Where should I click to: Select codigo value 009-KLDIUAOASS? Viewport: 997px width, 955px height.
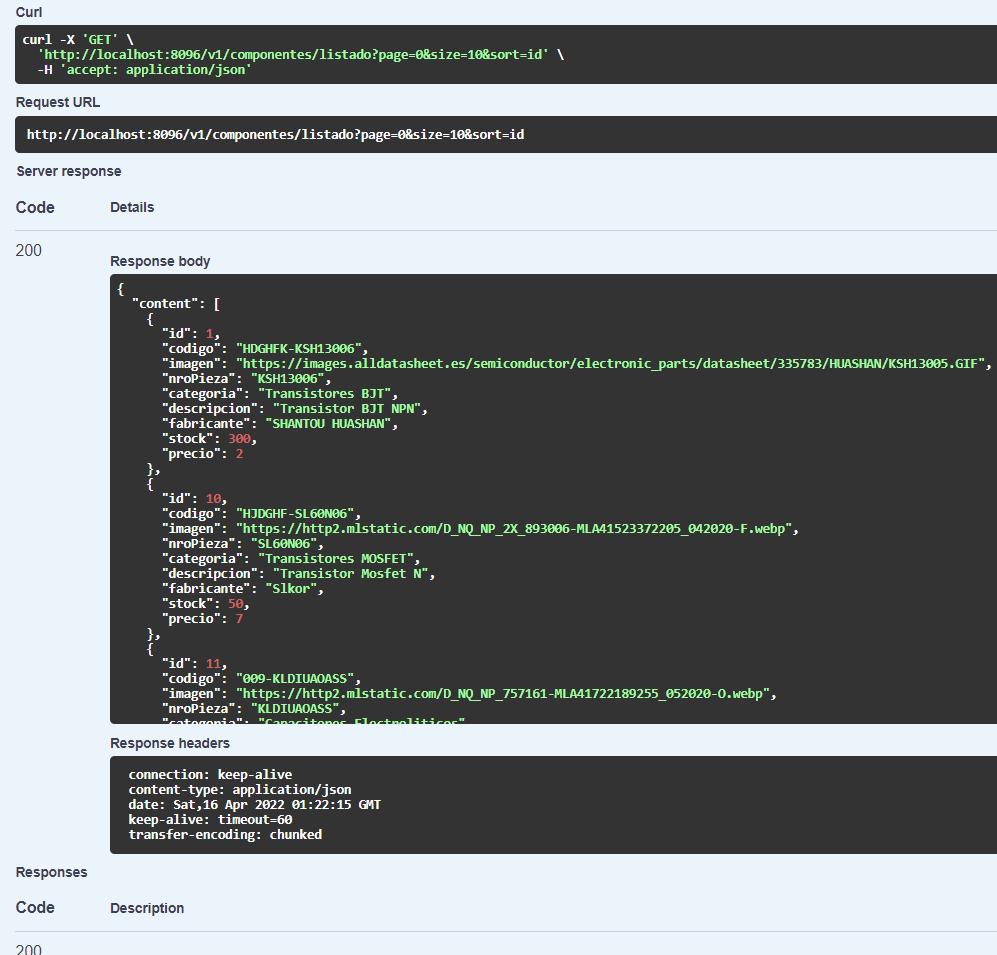[x=295, y=679]
